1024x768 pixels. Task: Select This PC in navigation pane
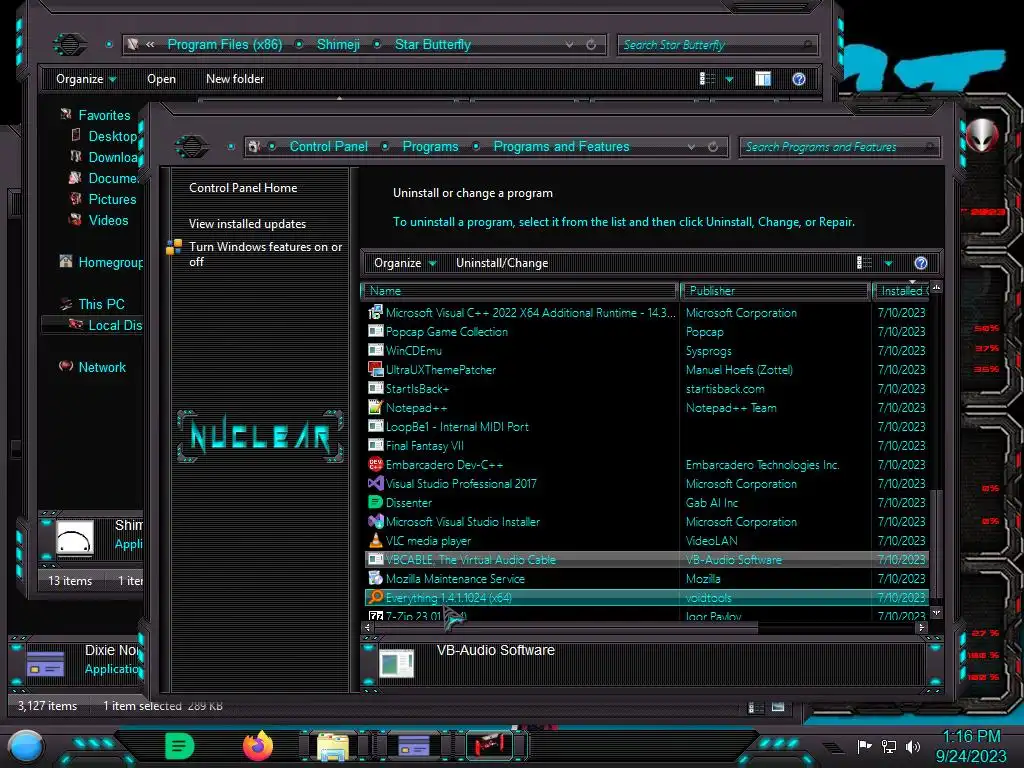[x=101, y=304]
